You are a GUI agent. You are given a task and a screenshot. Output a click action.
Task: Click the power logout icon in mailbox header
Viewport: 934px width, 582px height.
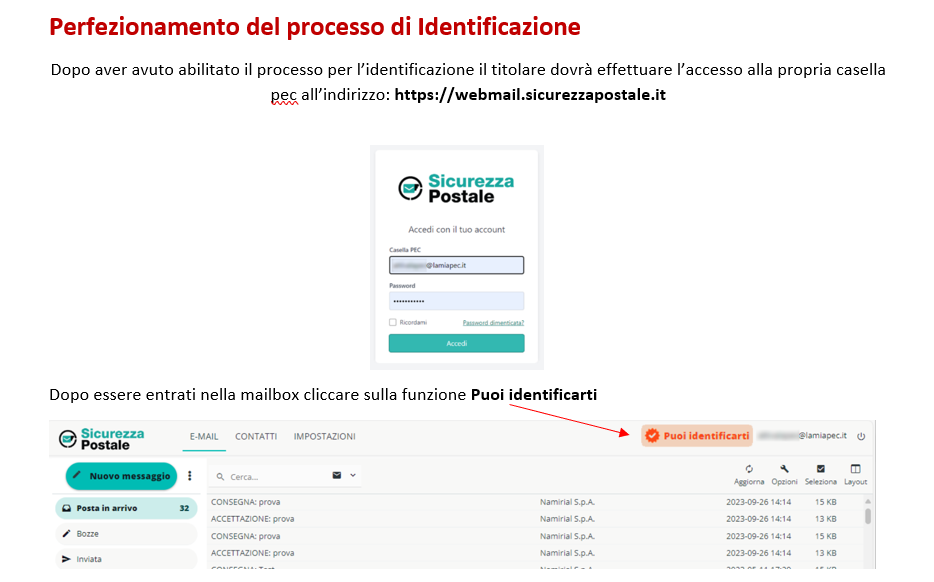(x=861, y=436)
